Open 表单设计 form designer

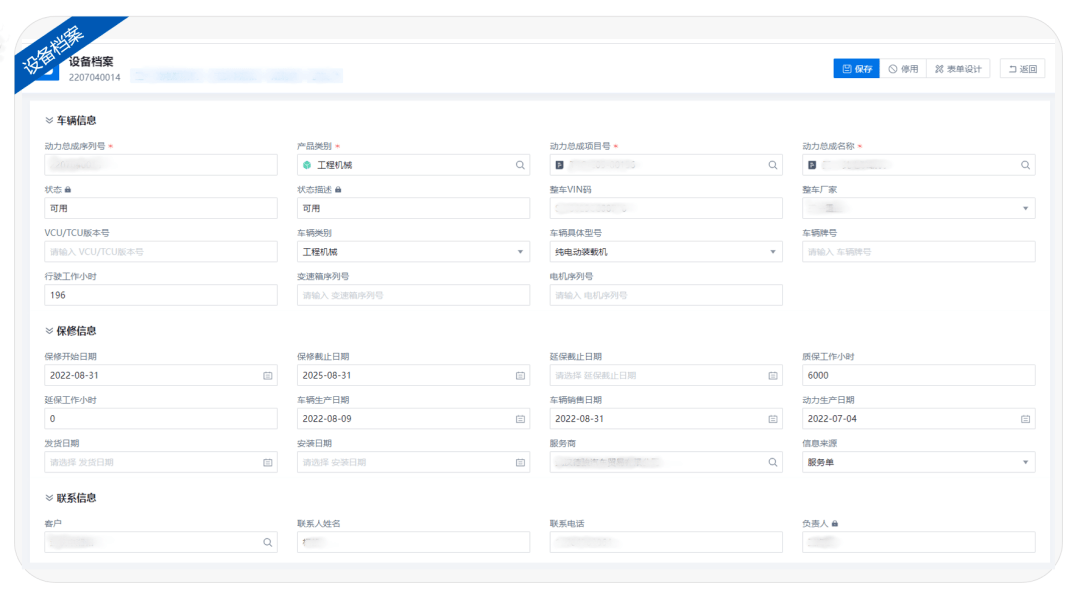click(958, 69)
